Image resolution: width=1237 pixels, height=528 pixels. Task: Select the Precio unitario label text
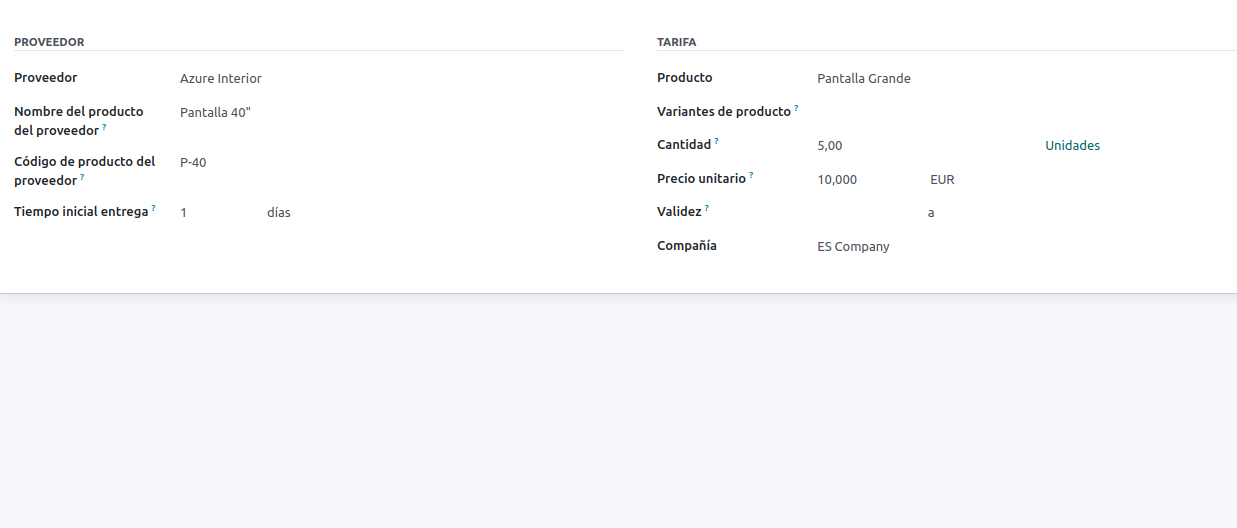pyautogui.click(x=701, y=178)
